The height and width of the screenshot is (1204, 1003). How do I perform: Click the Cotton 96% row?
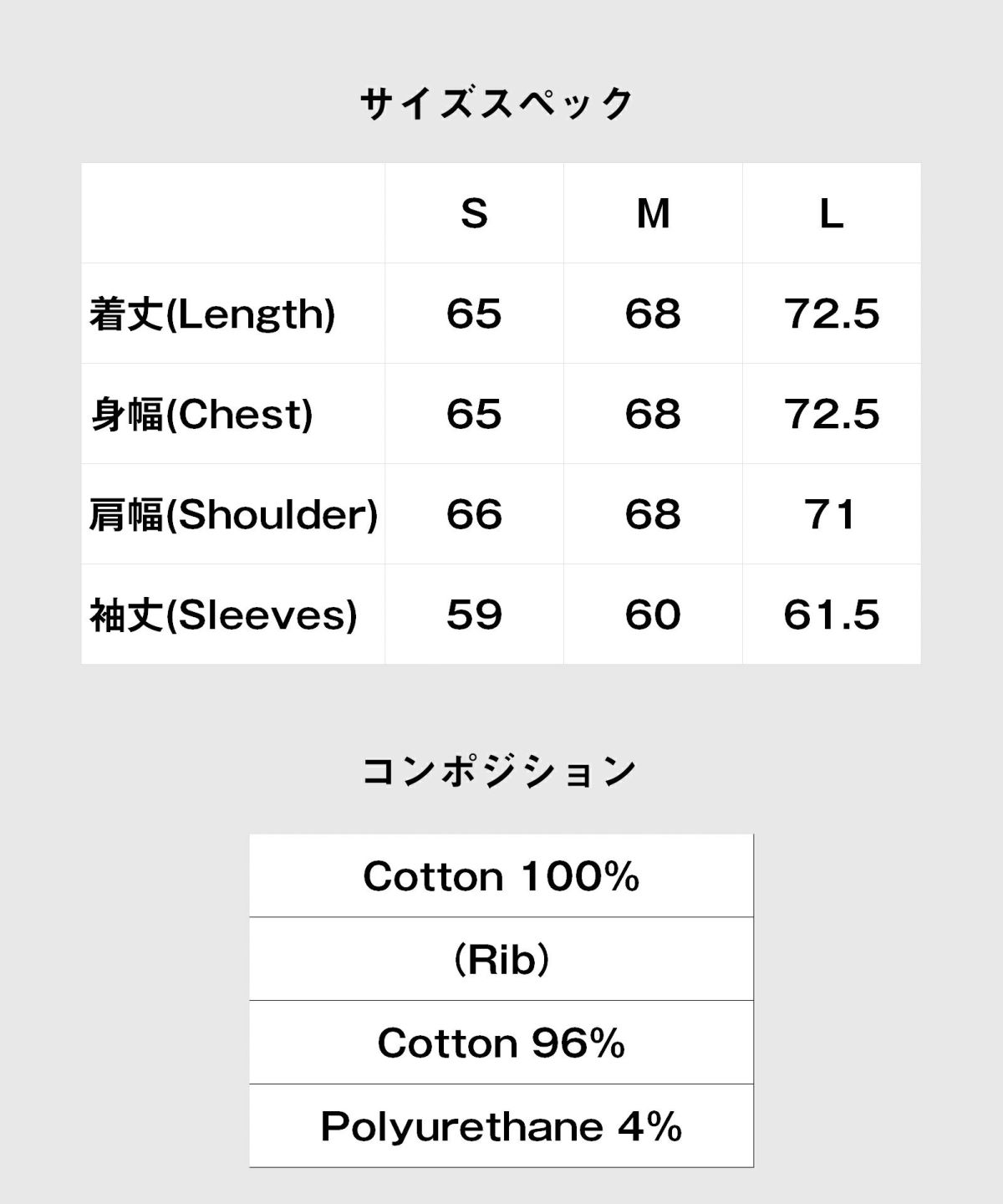click(x=501, y=1043)
